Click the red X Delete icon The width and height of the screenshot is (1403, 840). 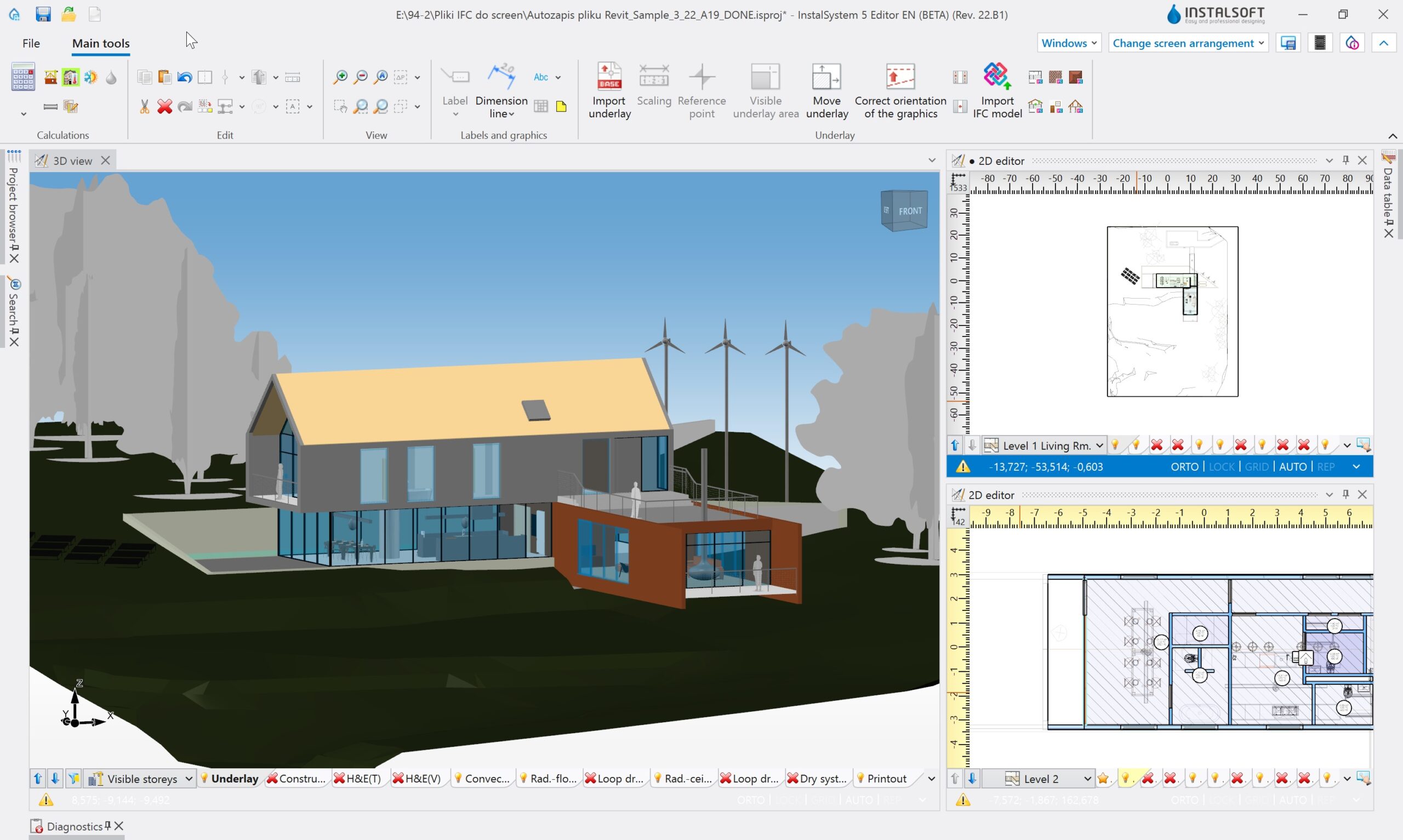[x=165, y=106]
